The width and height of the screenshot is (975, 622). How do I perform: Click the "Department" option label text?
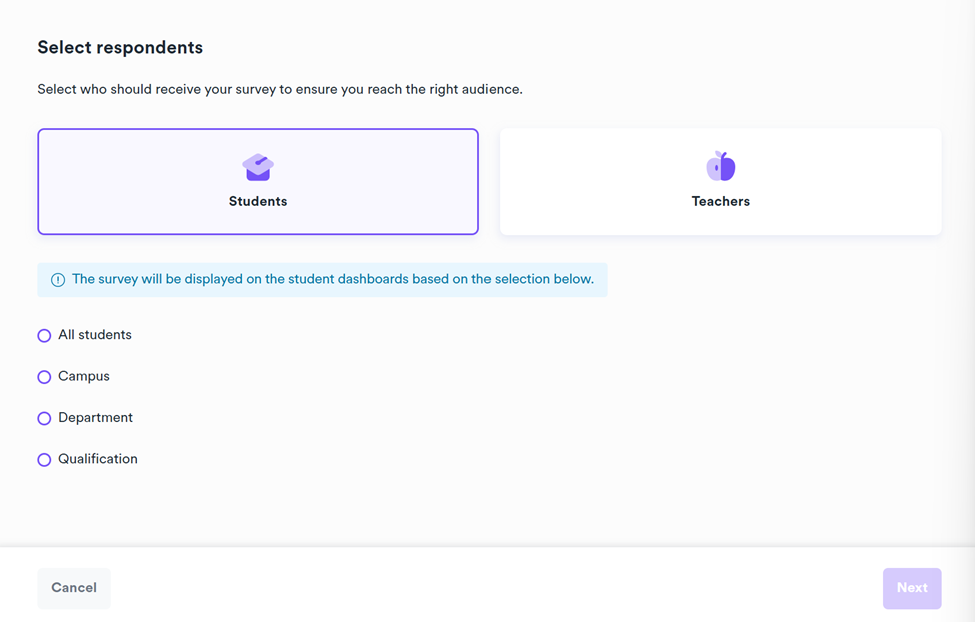[95, 418]
